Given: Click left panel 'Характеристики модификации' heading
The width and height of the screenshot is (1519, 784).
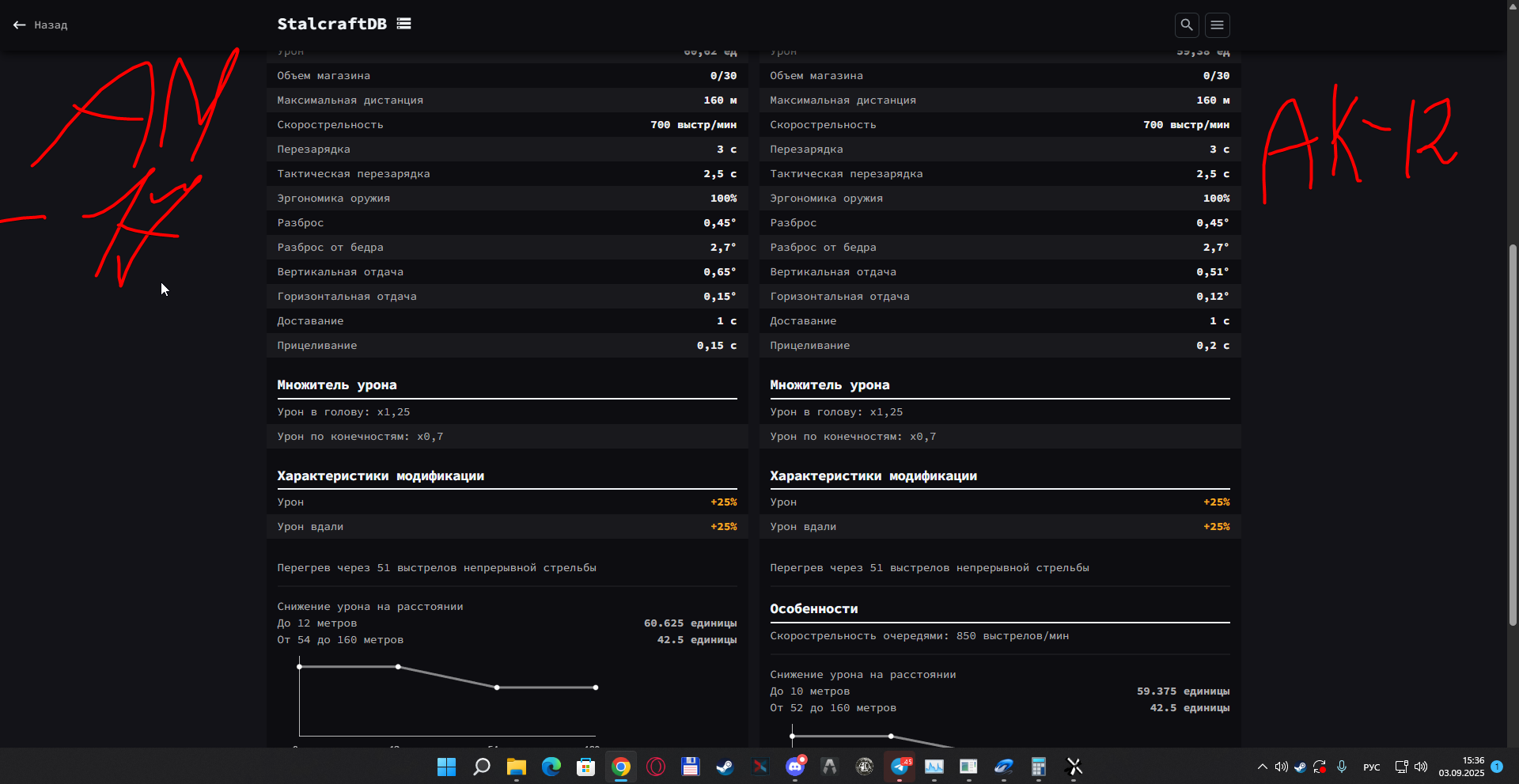Looking at the screenshot, I should pyautogui.click(x=381, y=476).
